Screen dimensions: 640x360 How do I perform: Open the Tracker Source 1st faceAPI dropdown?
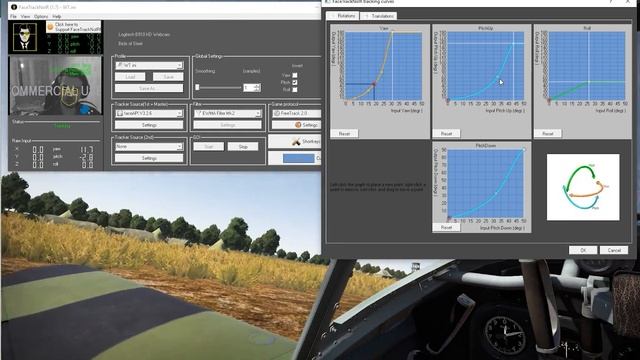pyautogui.click(x=149, y=113)
